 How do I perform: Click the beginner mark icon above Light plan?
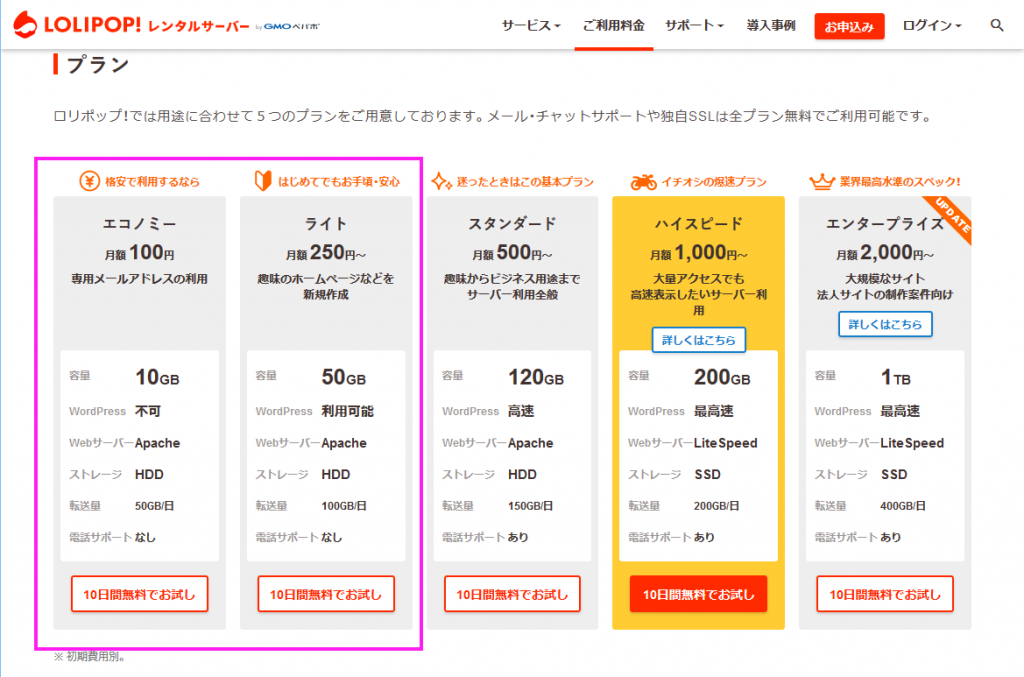click(x=260, y=182)
